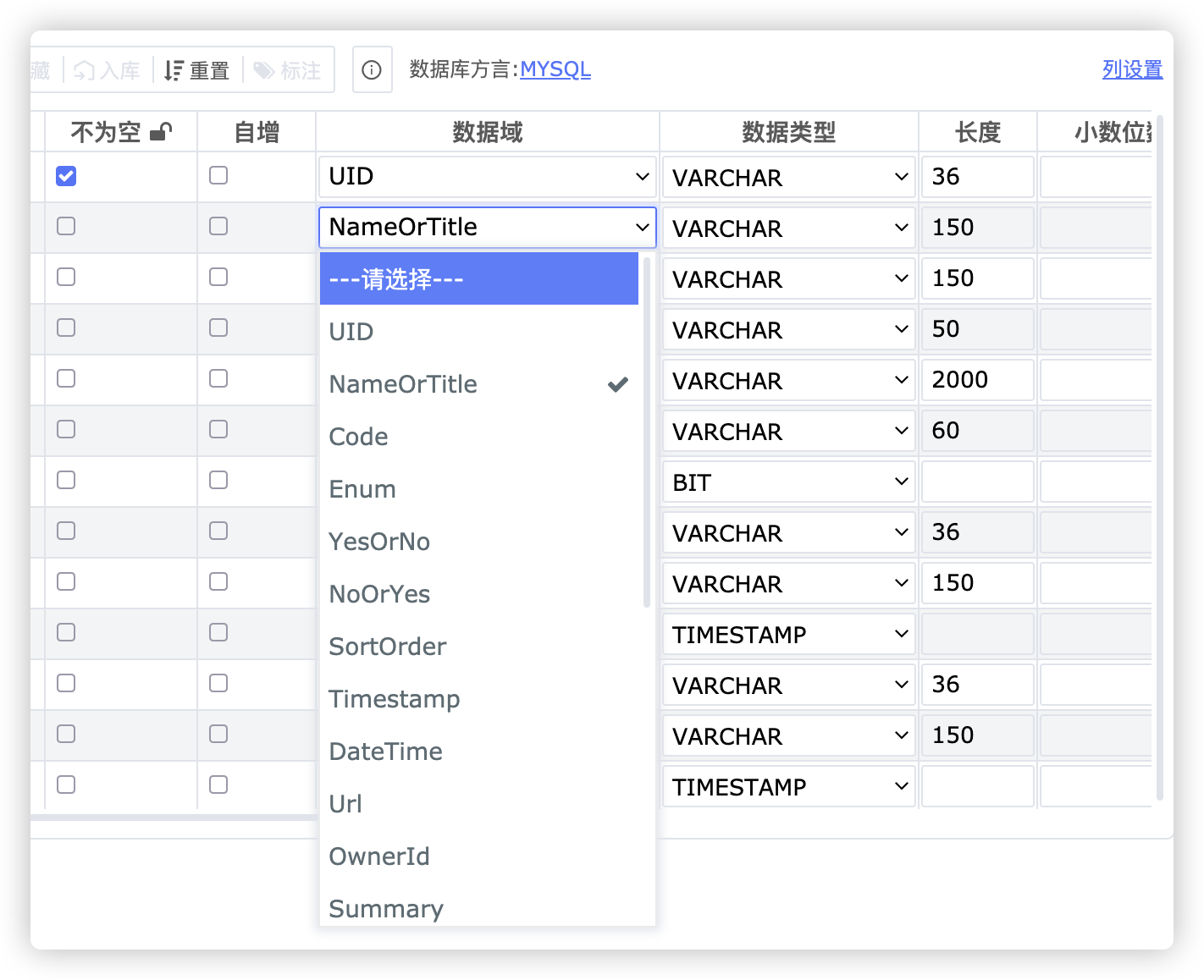Image resolution: width=1204 pixels, height=980 pixels.
Task: Click the 列设置 link
Action: (1132, 69)
